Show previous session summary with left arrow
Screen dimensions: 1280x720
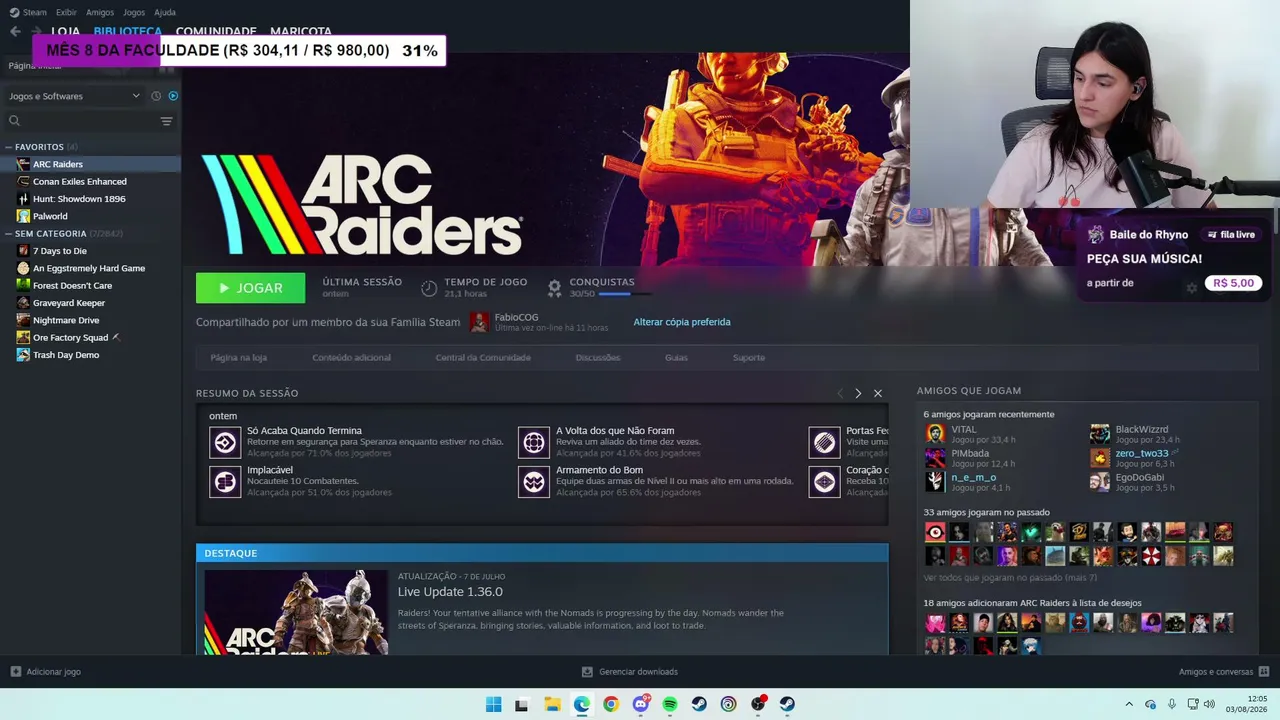click(840, 393)
